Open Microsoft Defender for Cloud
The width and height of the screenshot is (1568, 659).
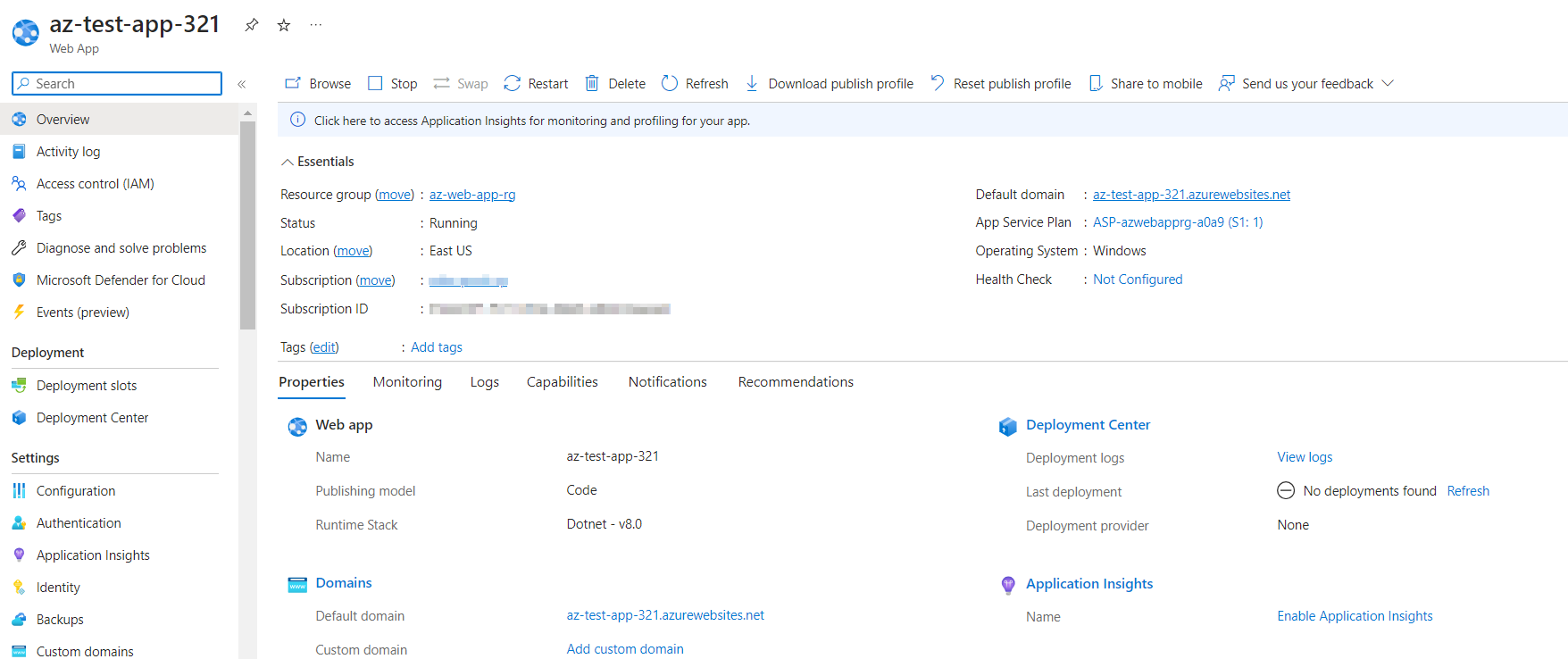point(119,279)
